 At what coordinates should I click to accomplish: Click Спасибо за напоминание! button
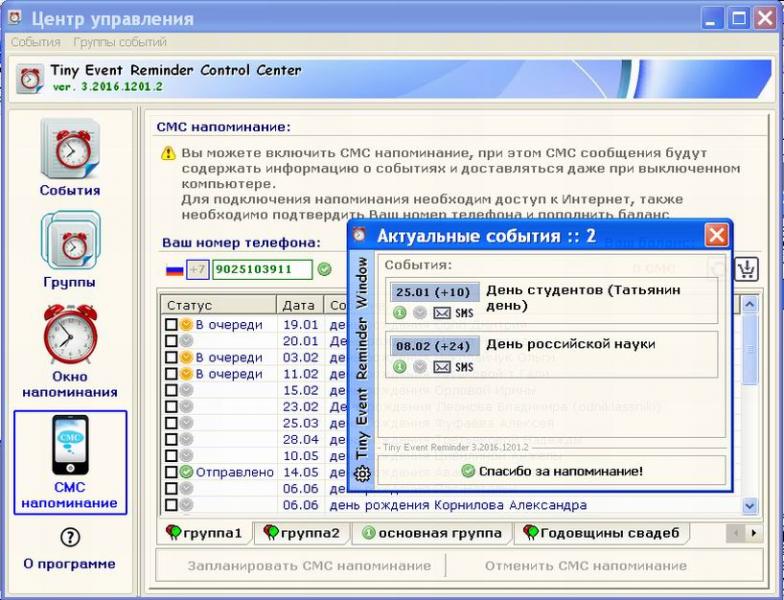[x=552, y=471]
